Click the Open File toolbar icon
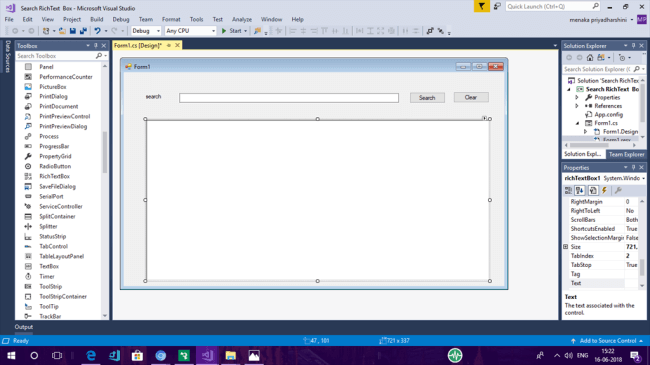 pyautogui.click(x=62, y=31)
